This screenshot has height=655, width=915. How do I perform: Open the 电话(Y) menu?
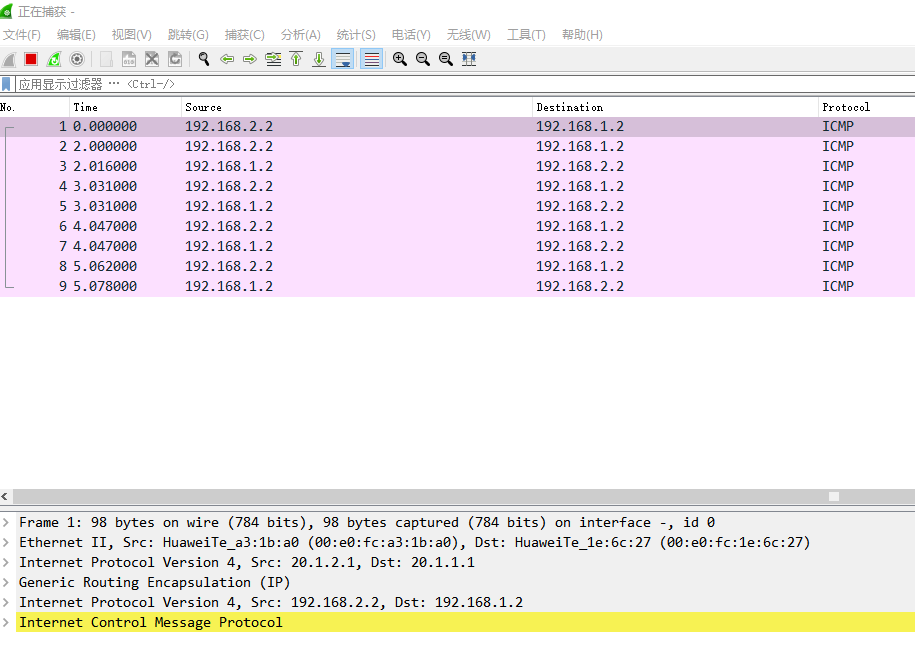[411, 34]
